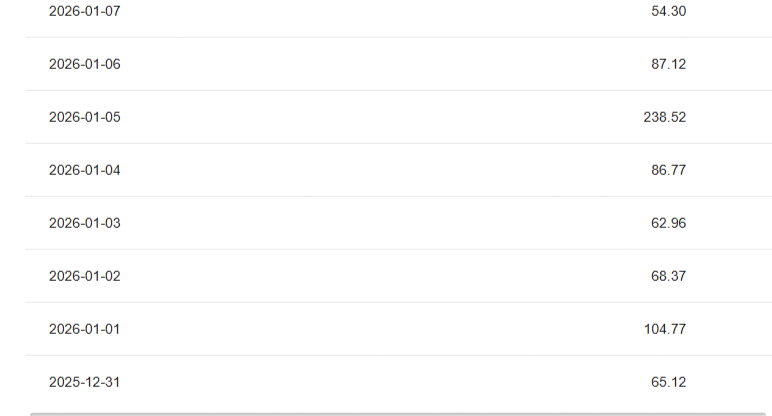Click the 2026-01-01 date cell
Viewport: 772px width, 416px height.
pyautogui.click(x=84, y=329)
